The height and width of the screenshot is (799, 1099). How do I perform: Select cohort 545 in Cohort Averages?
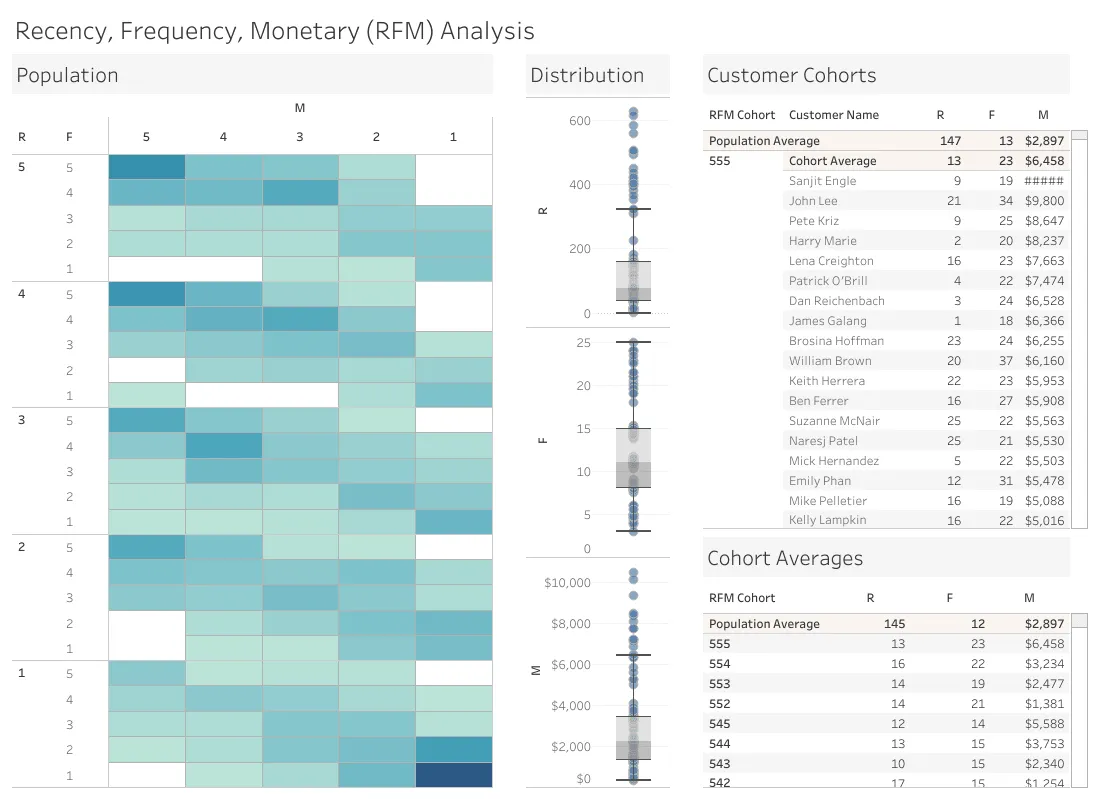(886, 723)
